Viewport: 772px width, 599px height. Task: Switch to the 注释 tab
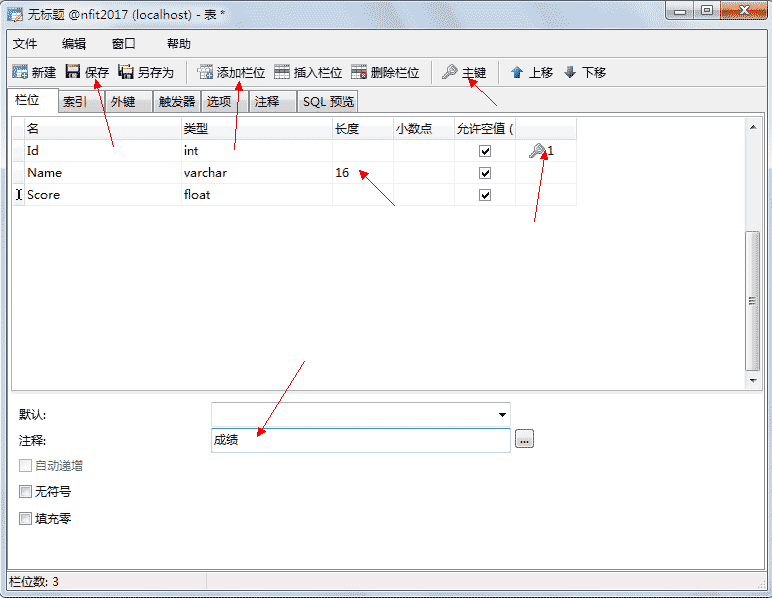tap(273, 102)
